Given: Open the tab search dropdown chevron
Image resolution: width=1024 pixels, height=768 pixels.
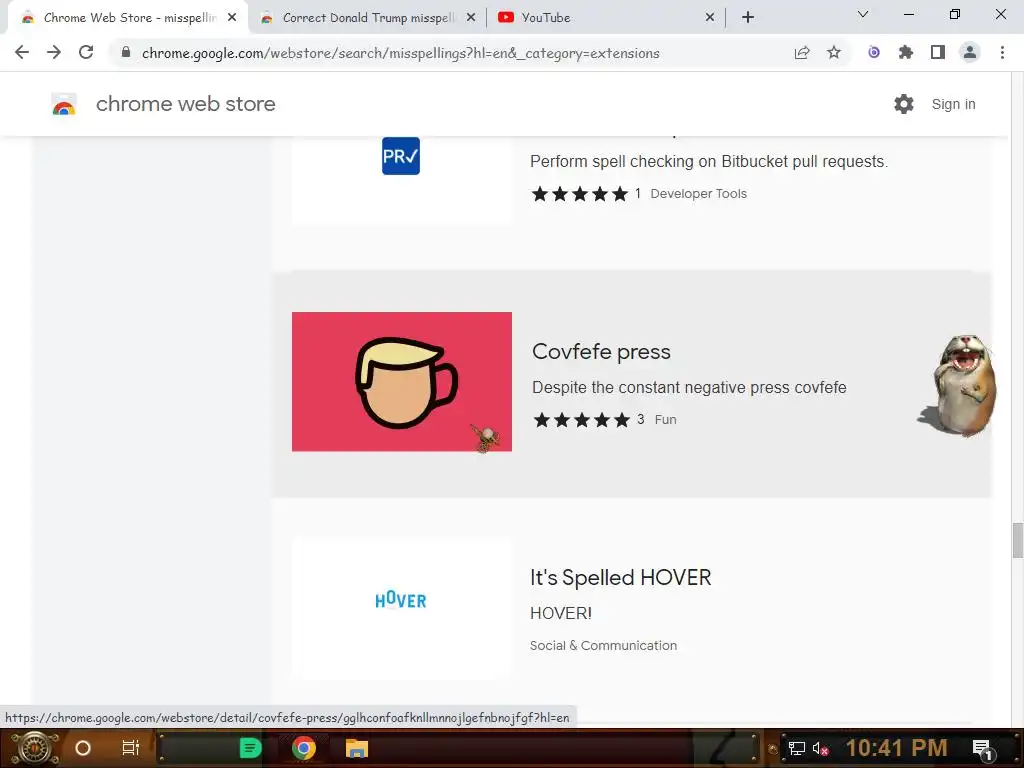Looking at the screenshot, I should pos(863,14).
